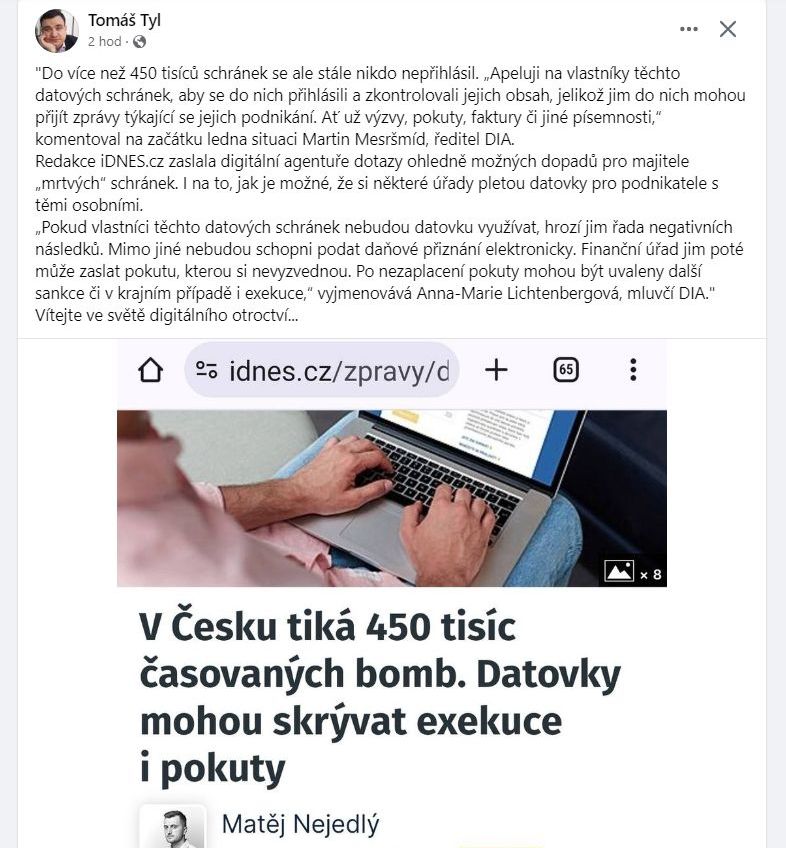
Task: Open the post options three-dot menu
Action: tap(688, 29)
